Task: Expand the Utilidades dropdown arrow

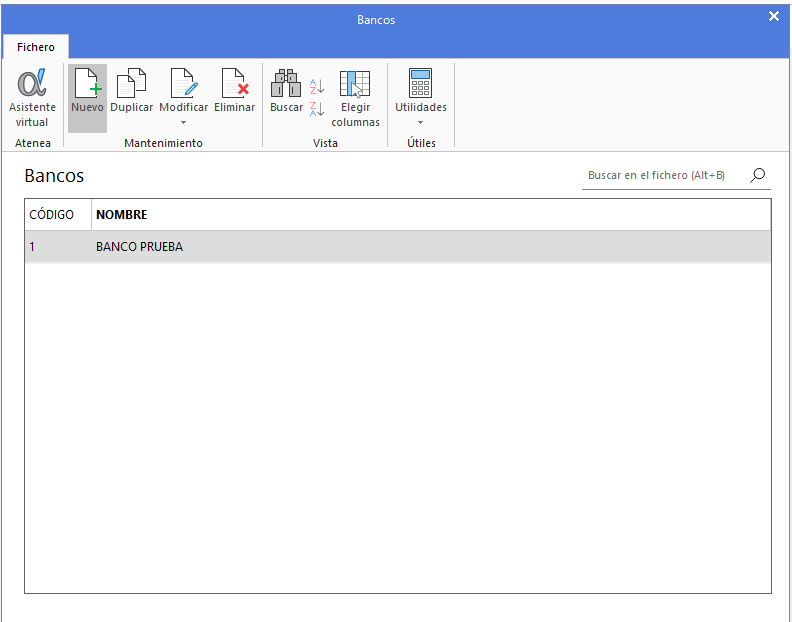Action: pyautogui.click(x=420, y=122)
